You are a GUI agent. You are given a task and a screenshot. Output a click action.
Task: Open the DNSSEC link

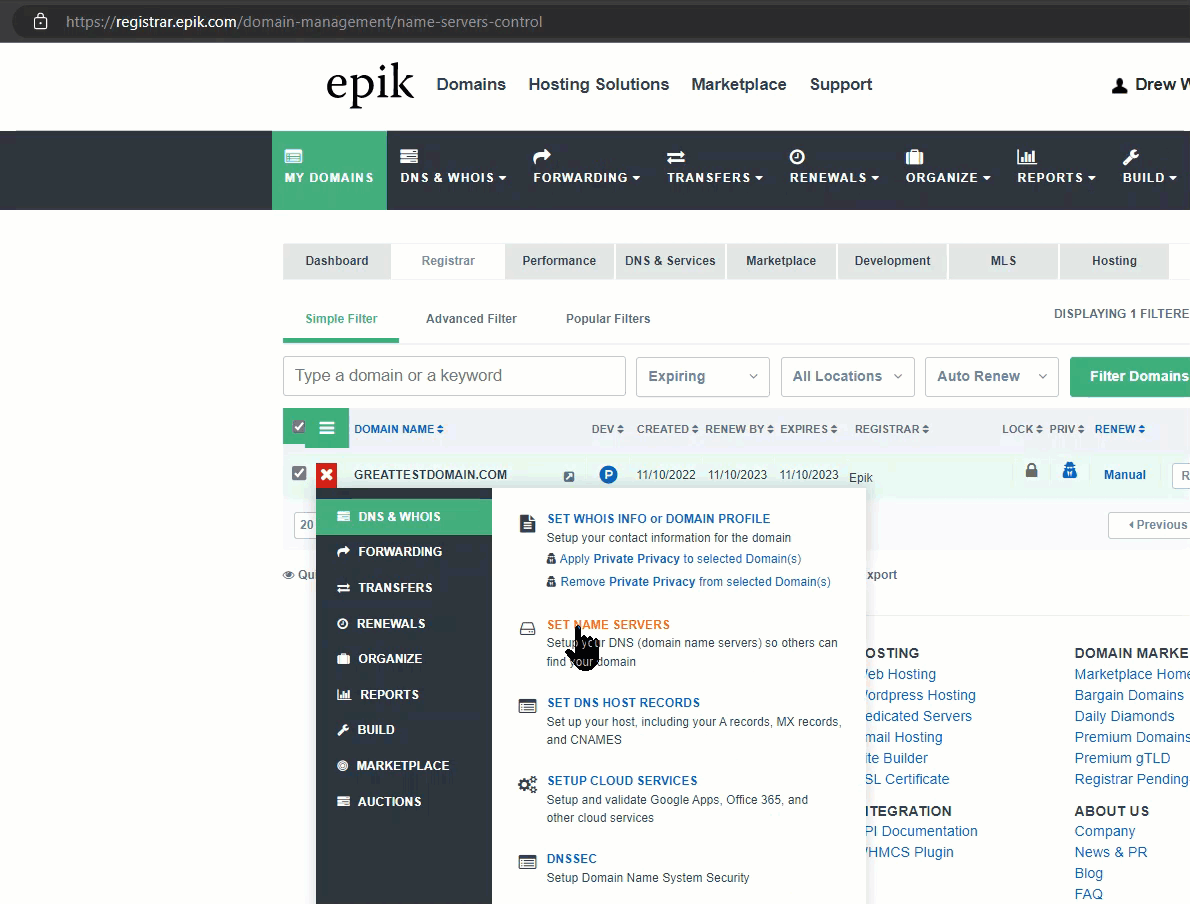click(x=571, y=859)
